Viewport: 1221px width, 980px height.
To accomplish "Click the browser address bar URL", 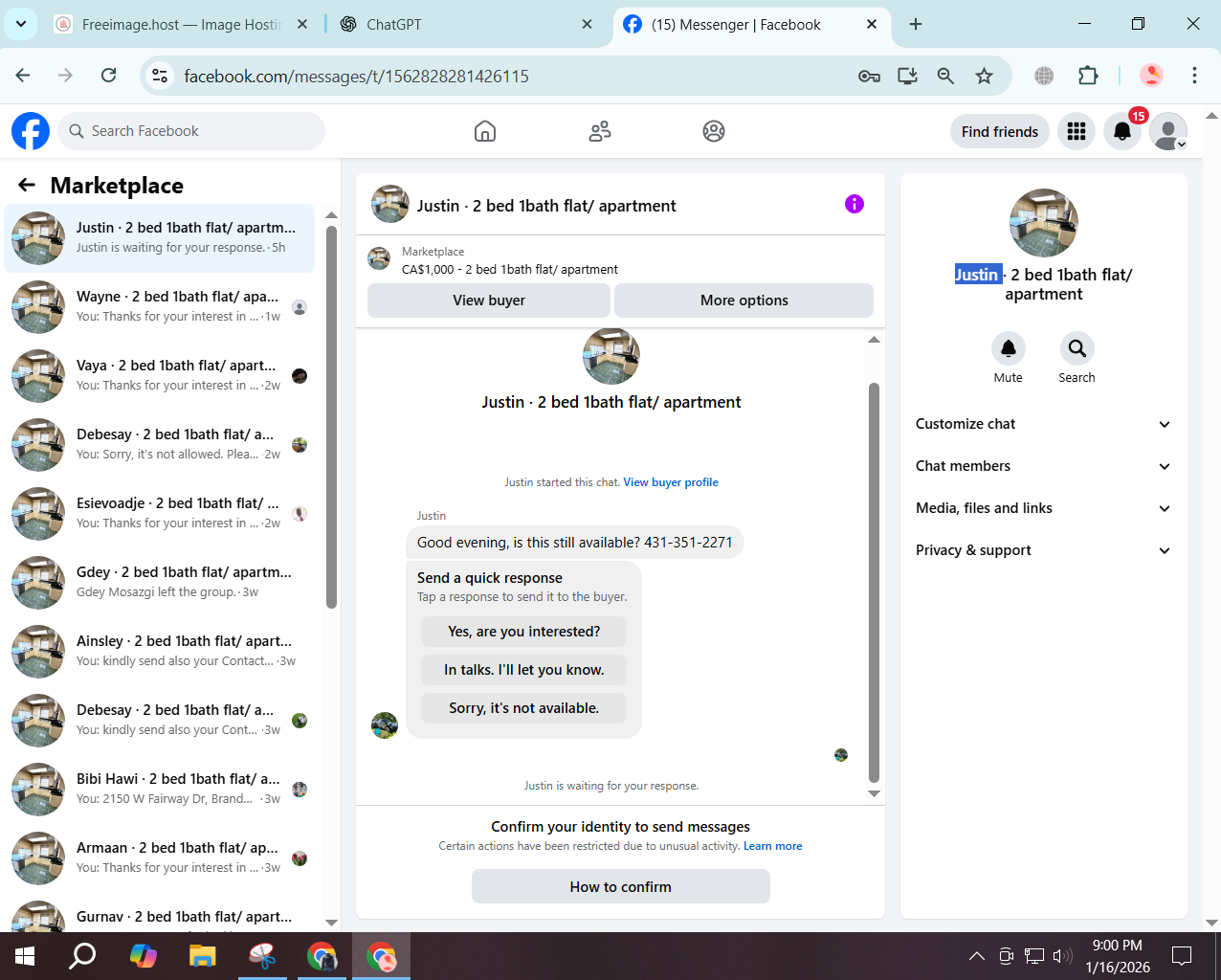I will pyautogui.click(x=356, y=76).
